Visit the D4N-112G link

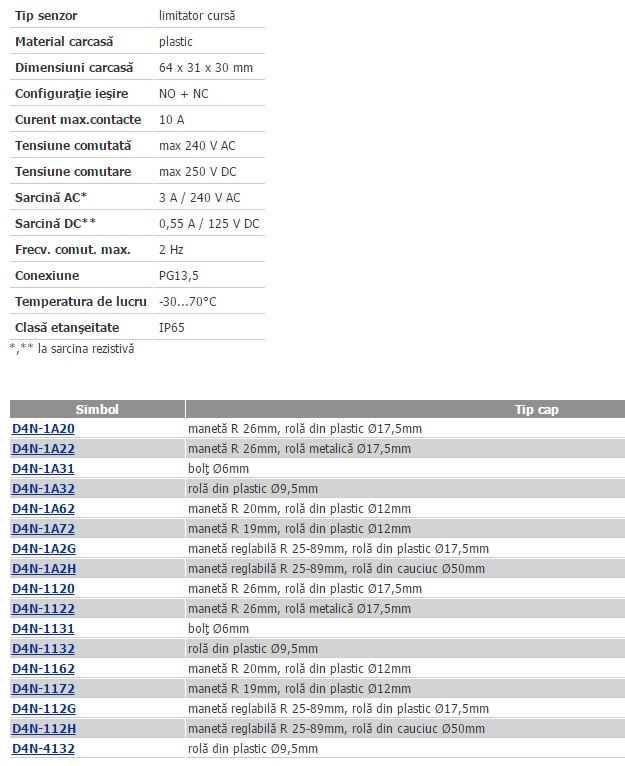(x=44, y=709)
